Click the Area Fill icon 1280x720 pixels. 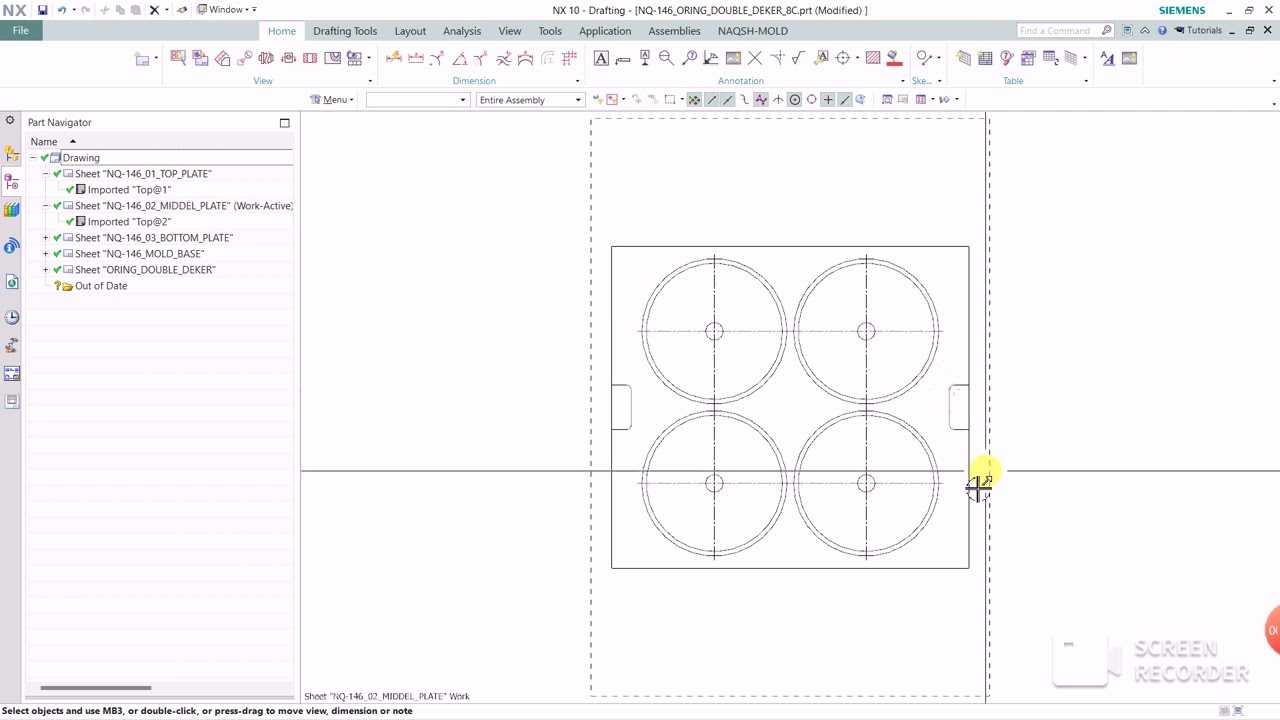point(894,58)
